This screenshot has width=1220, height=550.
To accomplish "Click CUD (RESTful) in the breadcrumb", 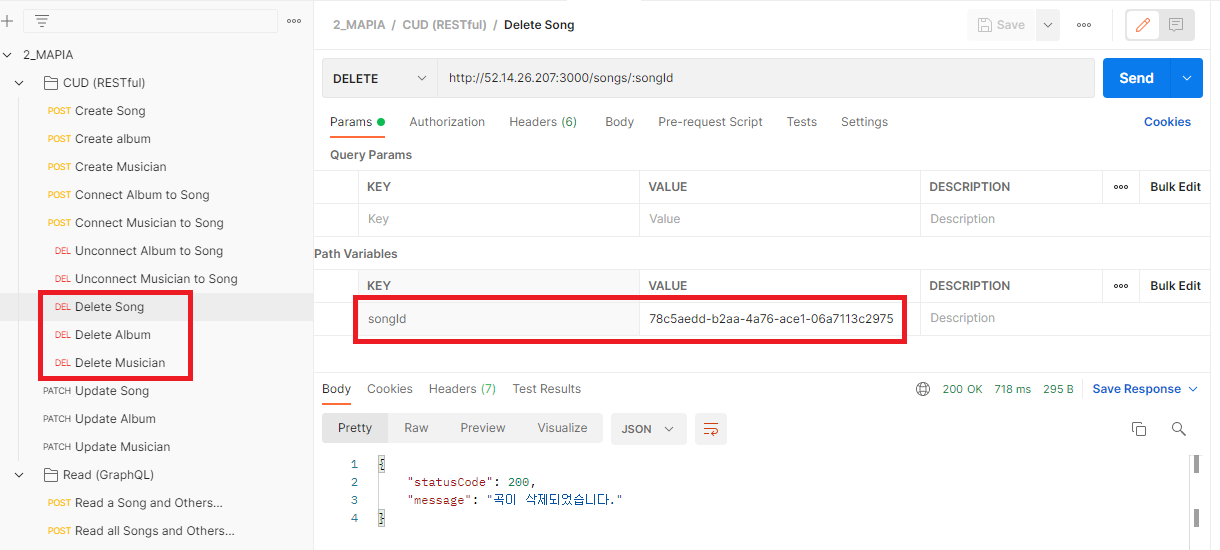I will point(444,25).
